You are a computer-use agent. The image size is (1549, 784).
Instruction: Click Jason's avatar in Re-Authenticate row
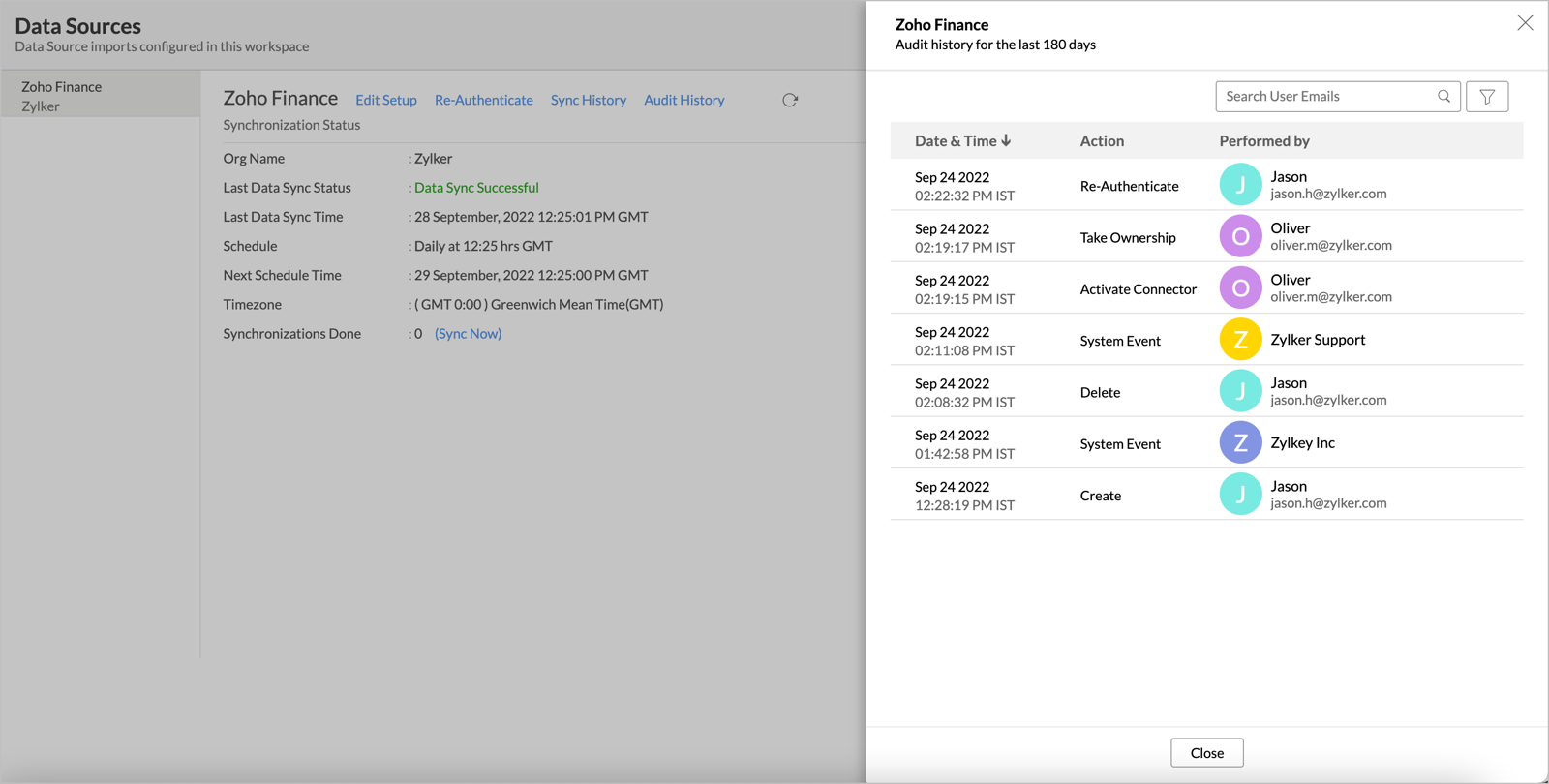tap(1240, 185)
